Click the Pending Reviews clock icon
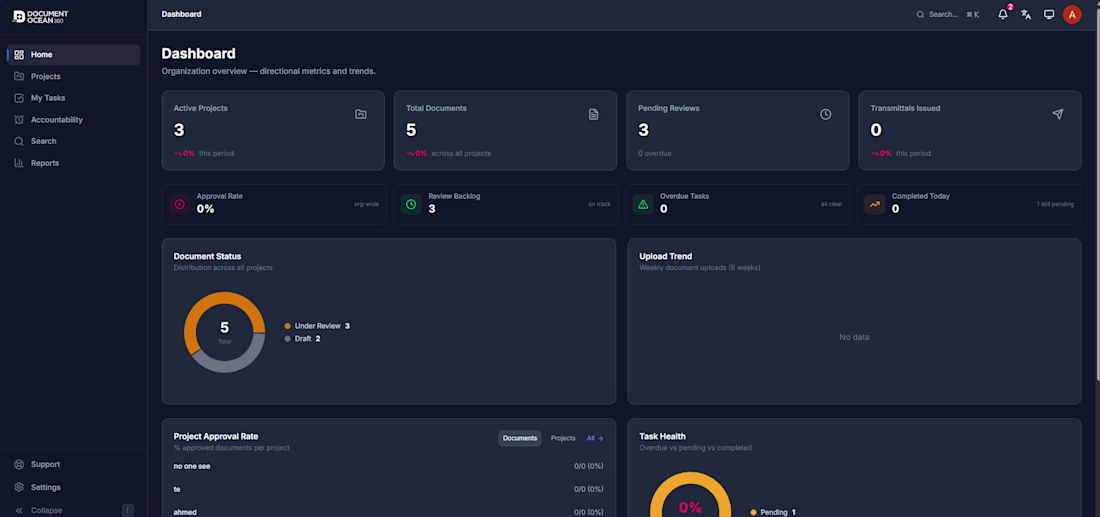Viewport: 1100px width, 517px height. pos(826,114)
